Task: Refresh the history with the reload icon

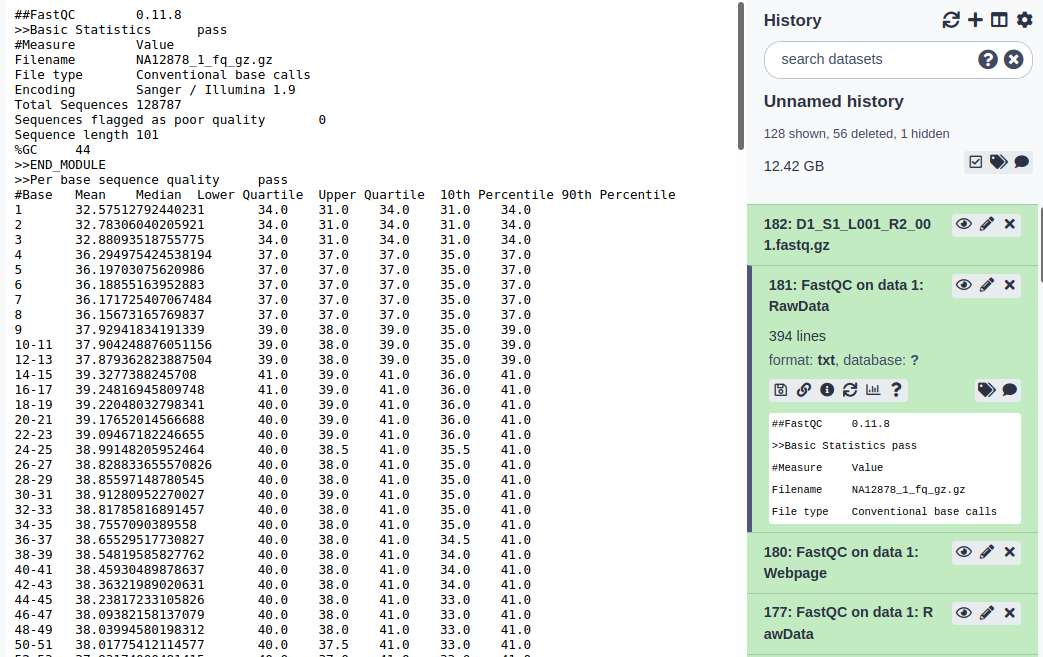Action: click(x=951, y=20)
